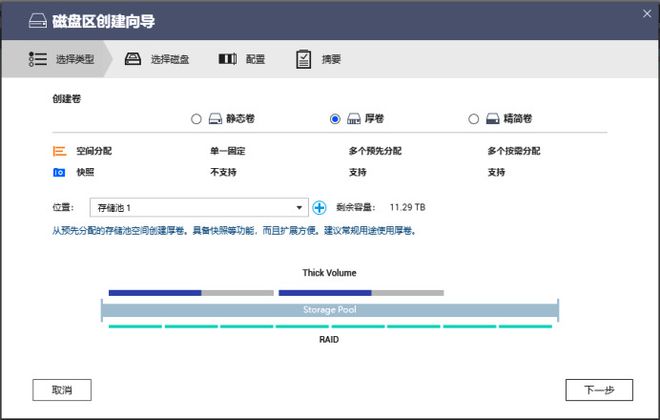
Task: Click the thin volume disk icon
Action: pos(492,119)
